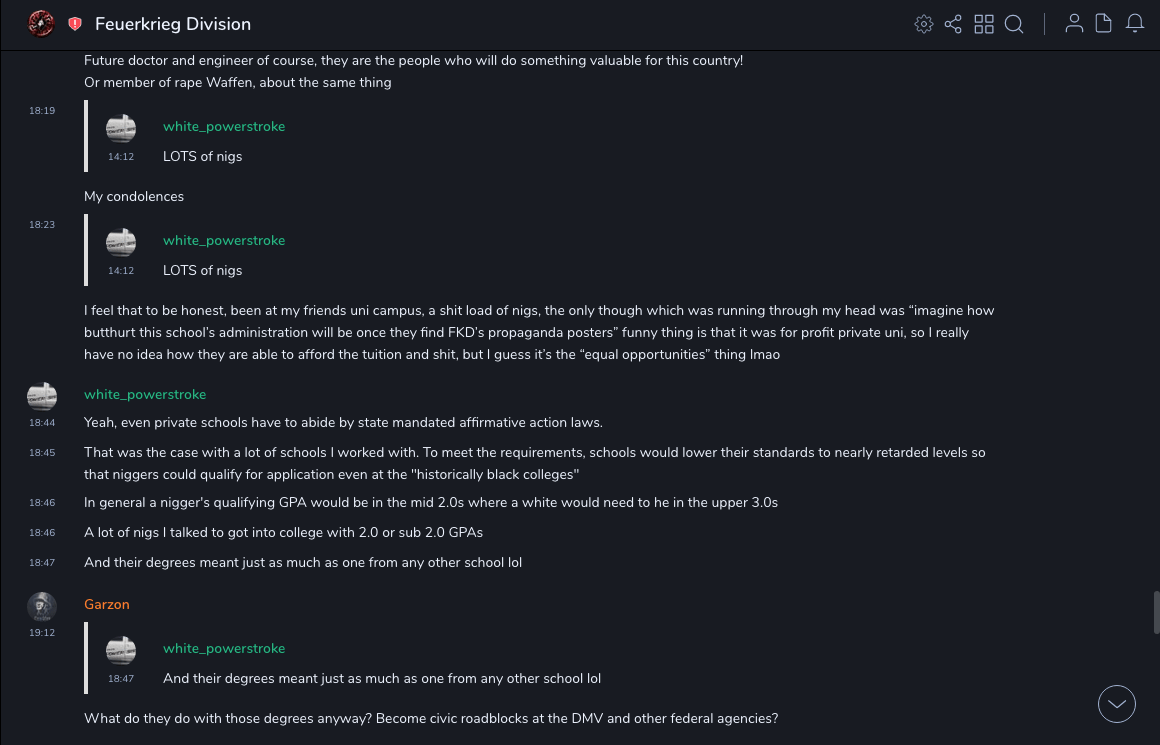Open the user profile icon

pyautogui.click(x=1074, y=24)
